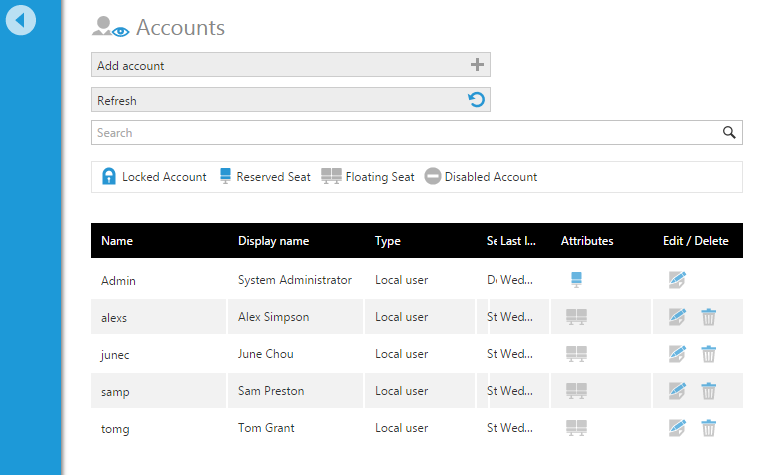Delete the alexs account

click(x=708, y=317)
